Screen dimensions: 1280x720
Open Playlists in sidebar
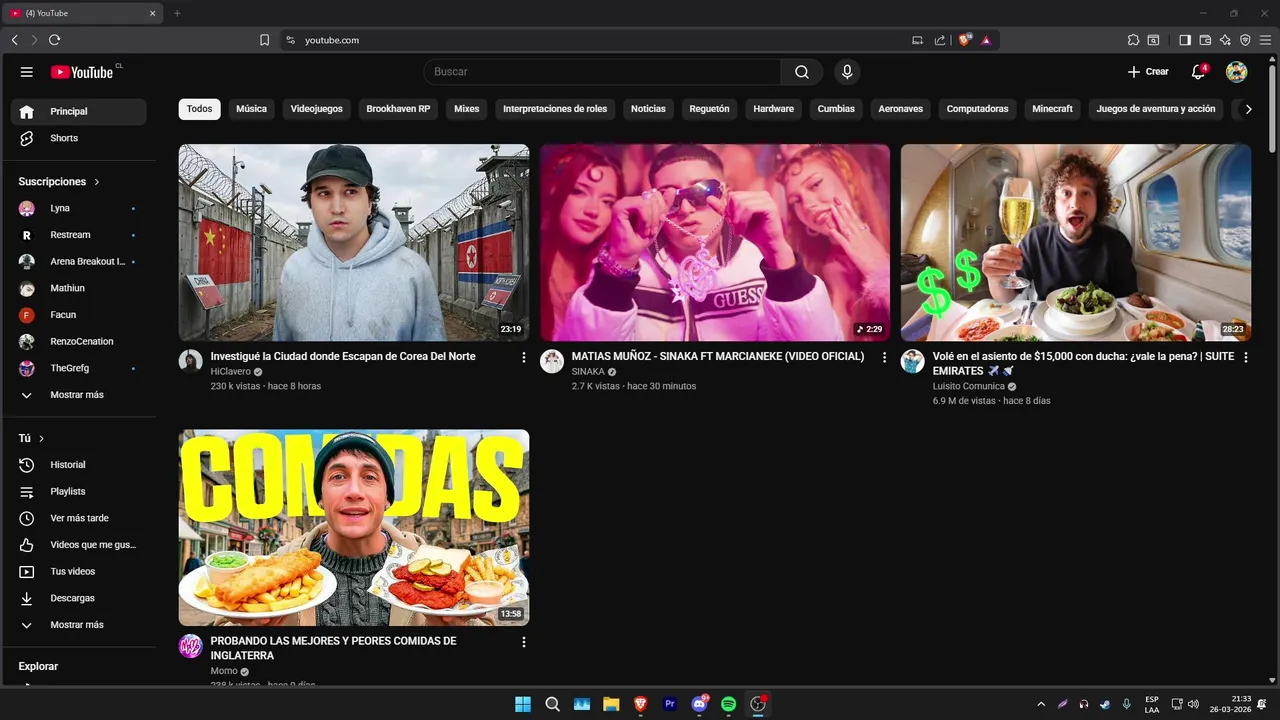point(78,492)
